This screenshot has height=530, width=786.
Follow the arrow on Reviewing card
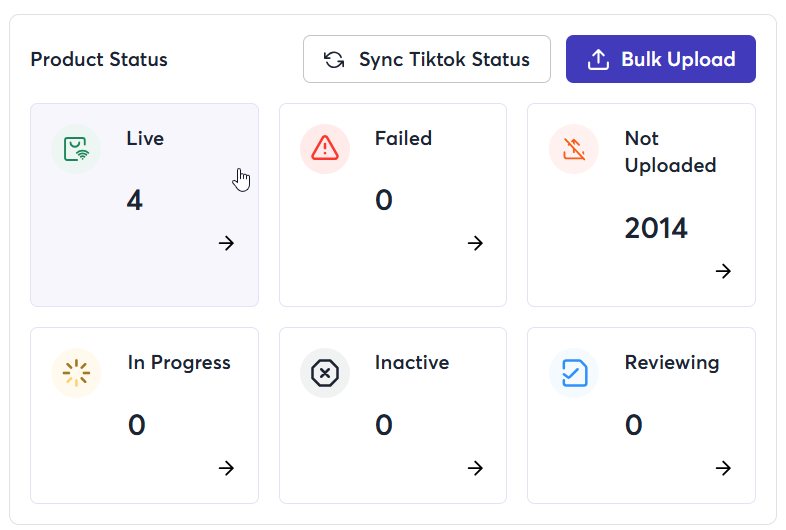tap(723, 468)
